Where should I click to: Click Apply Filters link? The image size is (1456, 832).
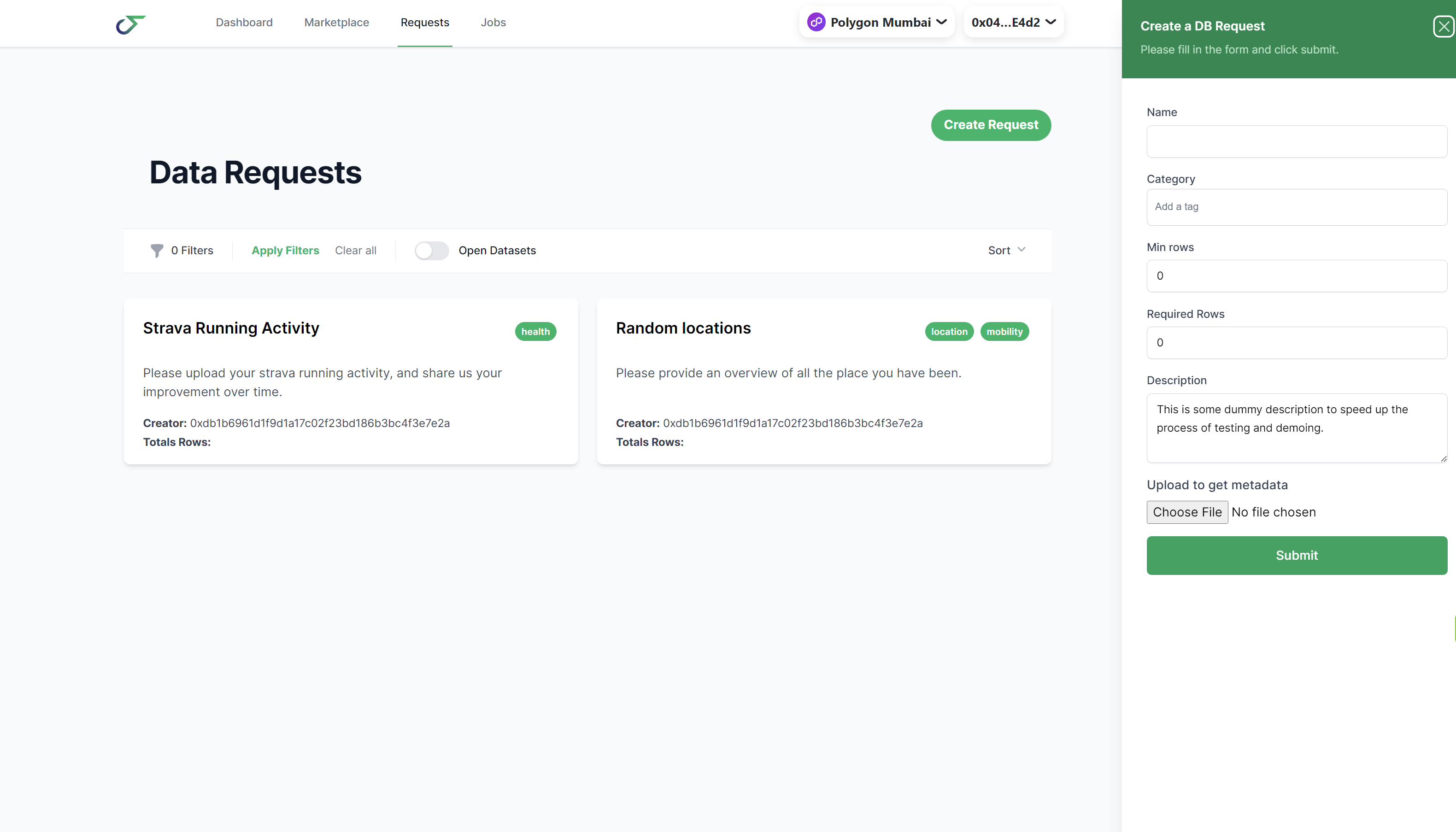tap(285, 250)
